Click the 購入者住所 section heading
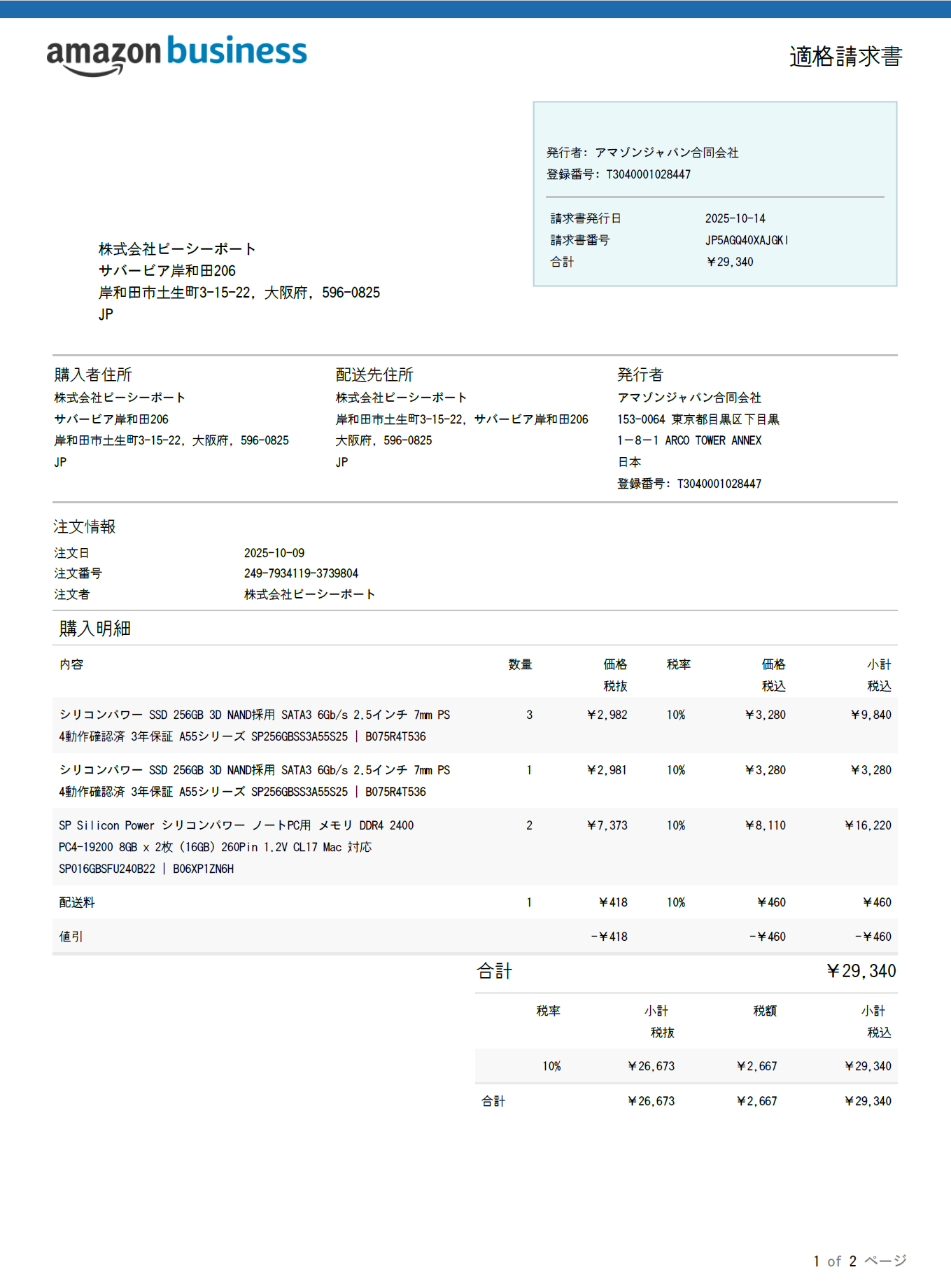The image size is (951, 1288). [93, 374]
